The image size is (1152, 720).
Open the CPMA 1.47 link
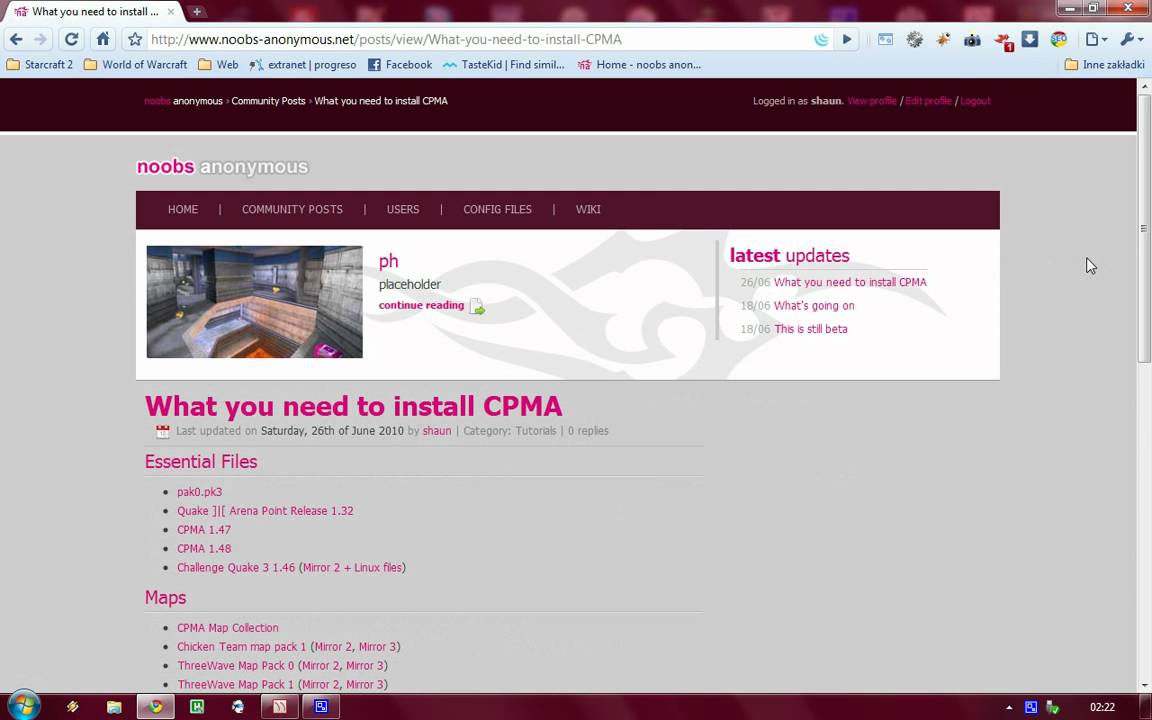pyautogui.click(x=204, y=530)
